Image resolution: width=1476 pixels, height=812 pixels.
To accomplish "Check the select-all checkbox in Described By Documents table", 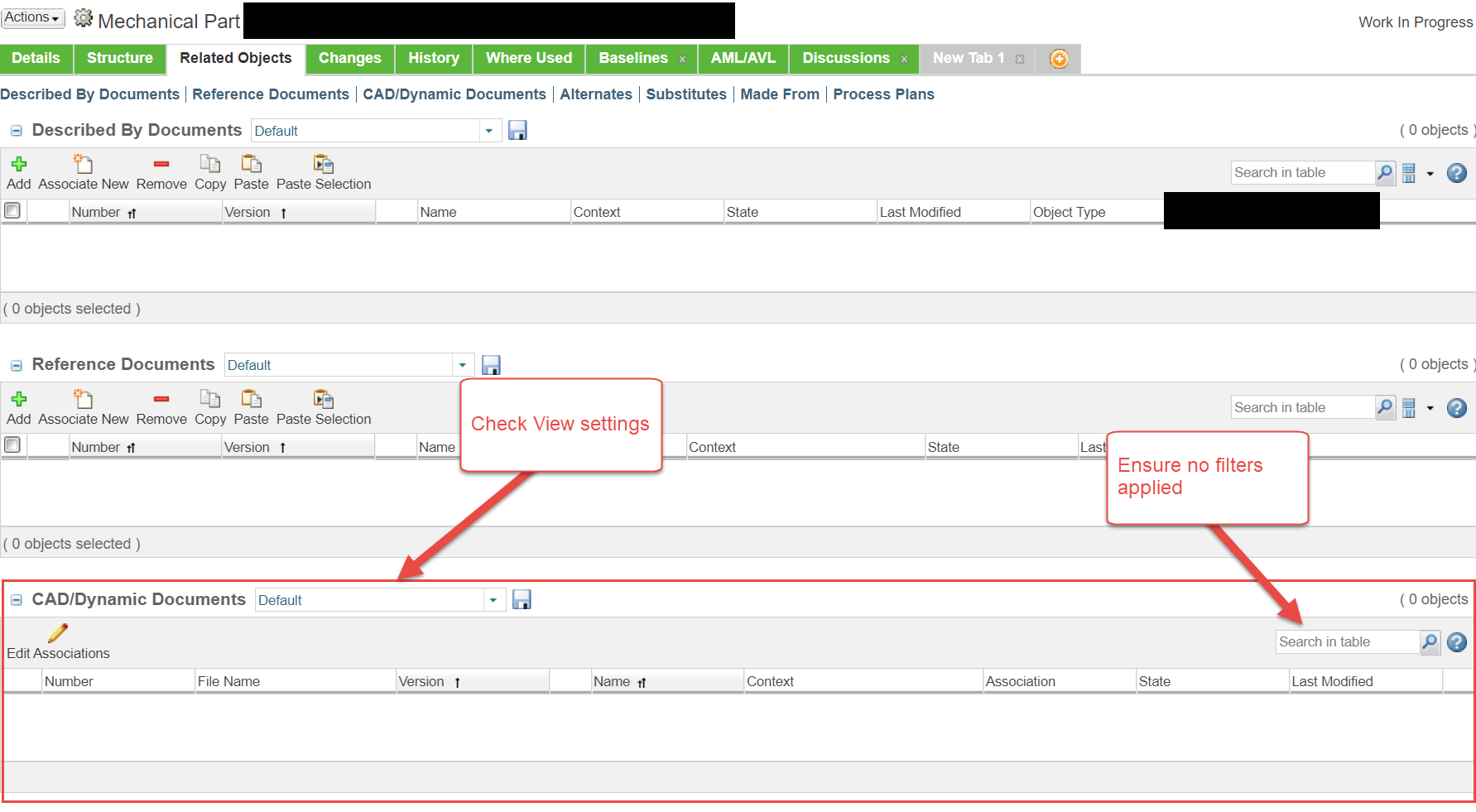I will (12, 210).
